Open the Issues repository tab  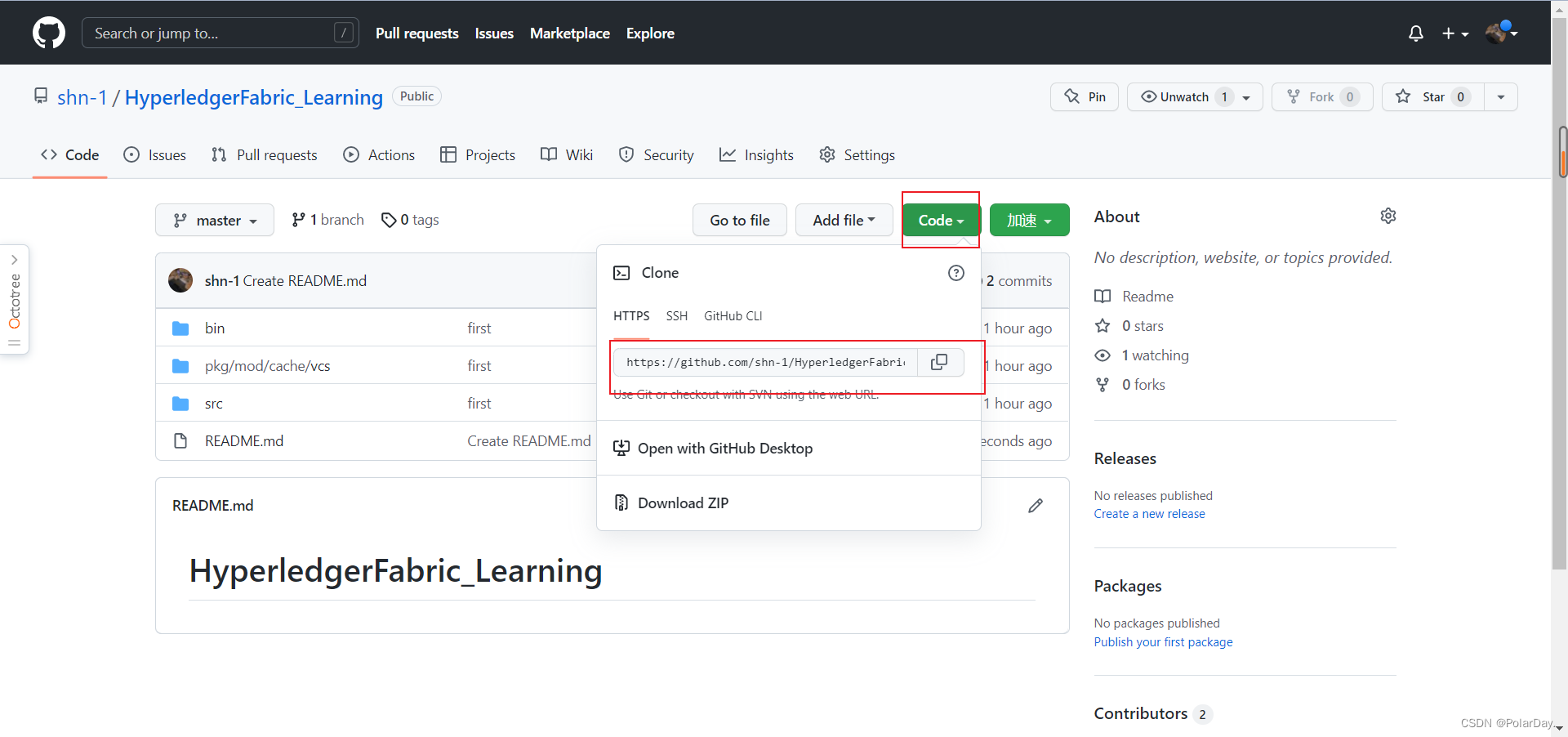click(154, 154)
